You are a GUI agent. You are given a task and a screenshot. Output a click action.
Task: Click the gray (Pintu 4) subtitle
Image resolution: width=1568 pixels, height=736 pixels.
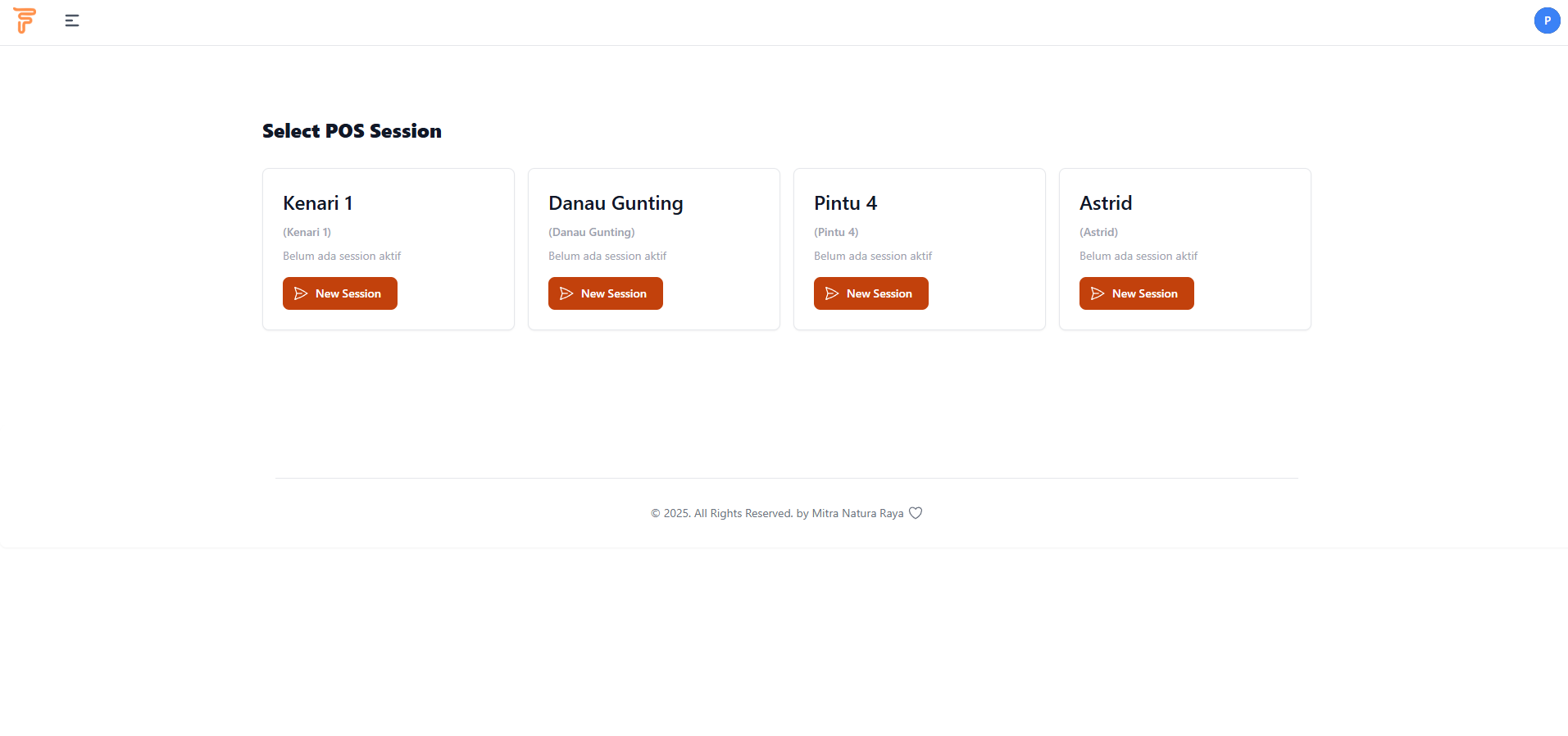(x=836, y=232)
